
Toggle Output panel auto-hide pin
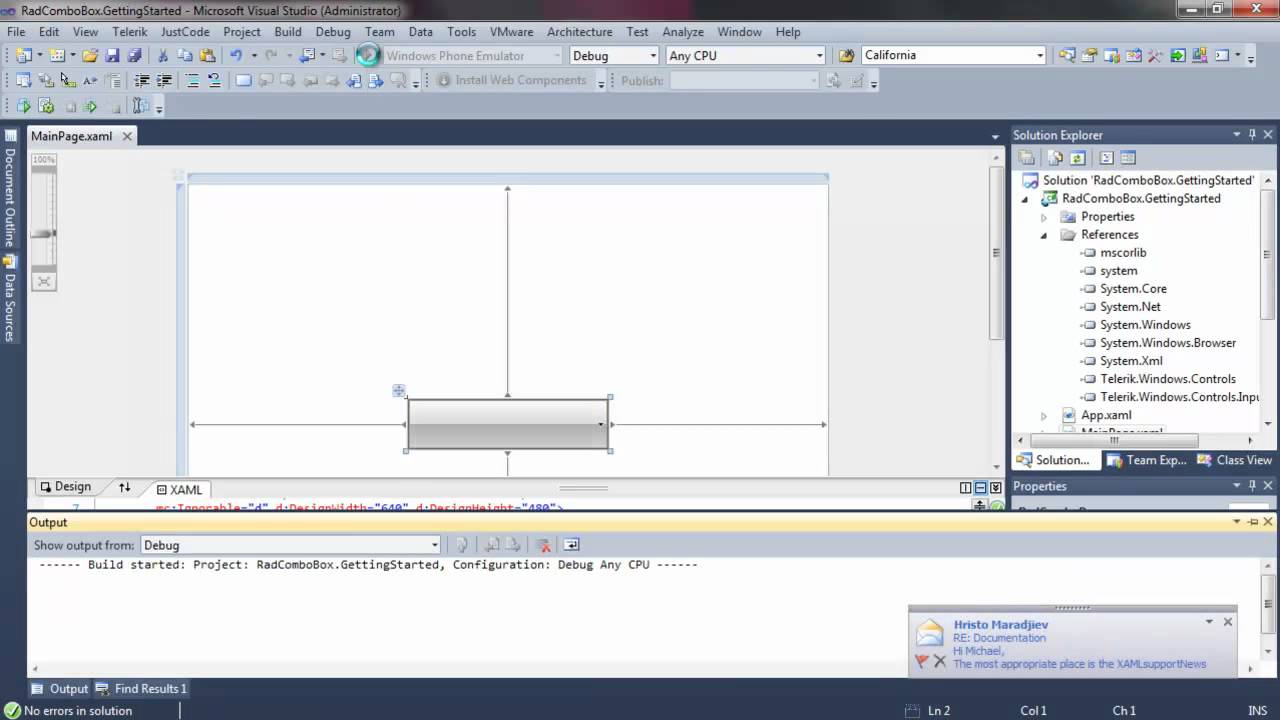click(x=1252, y=522)
